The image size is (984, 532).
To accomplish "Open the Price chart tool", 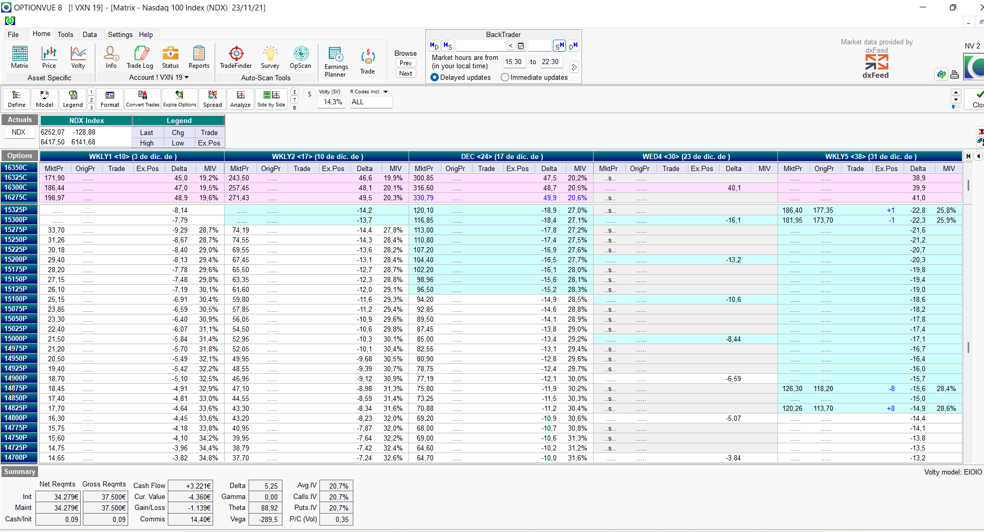I will click(x=49, y=57).
